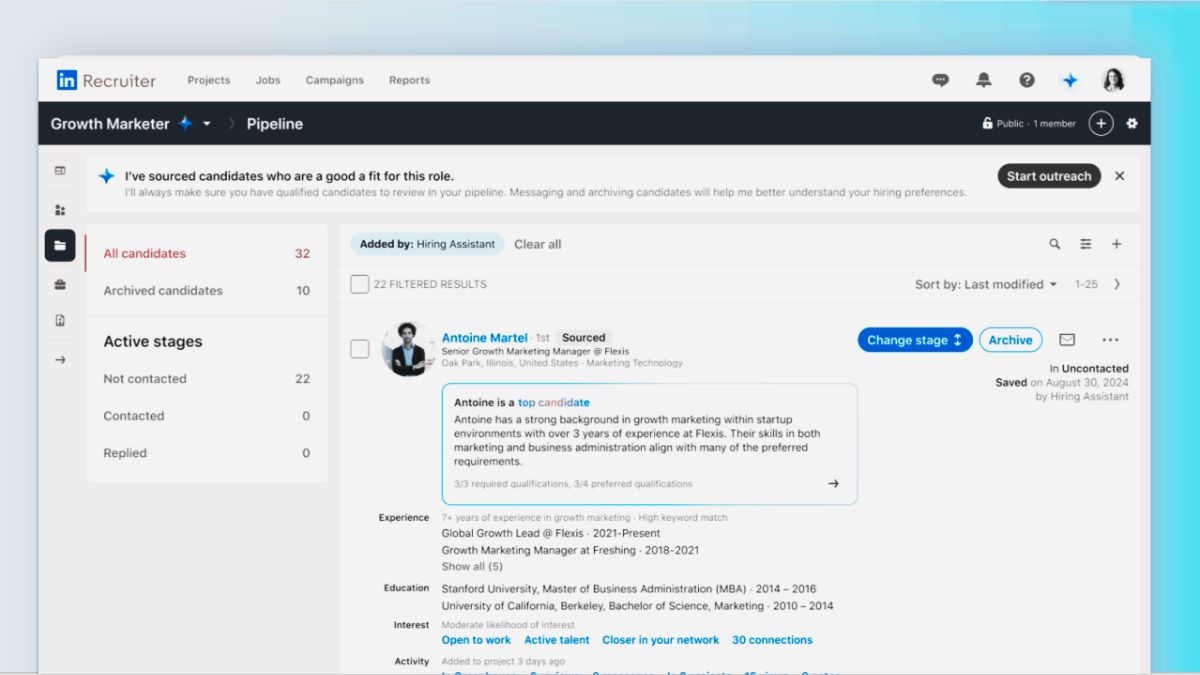Open the Change stage dropdown button
The image size is (1200, 675).
[x=915, y=340]
